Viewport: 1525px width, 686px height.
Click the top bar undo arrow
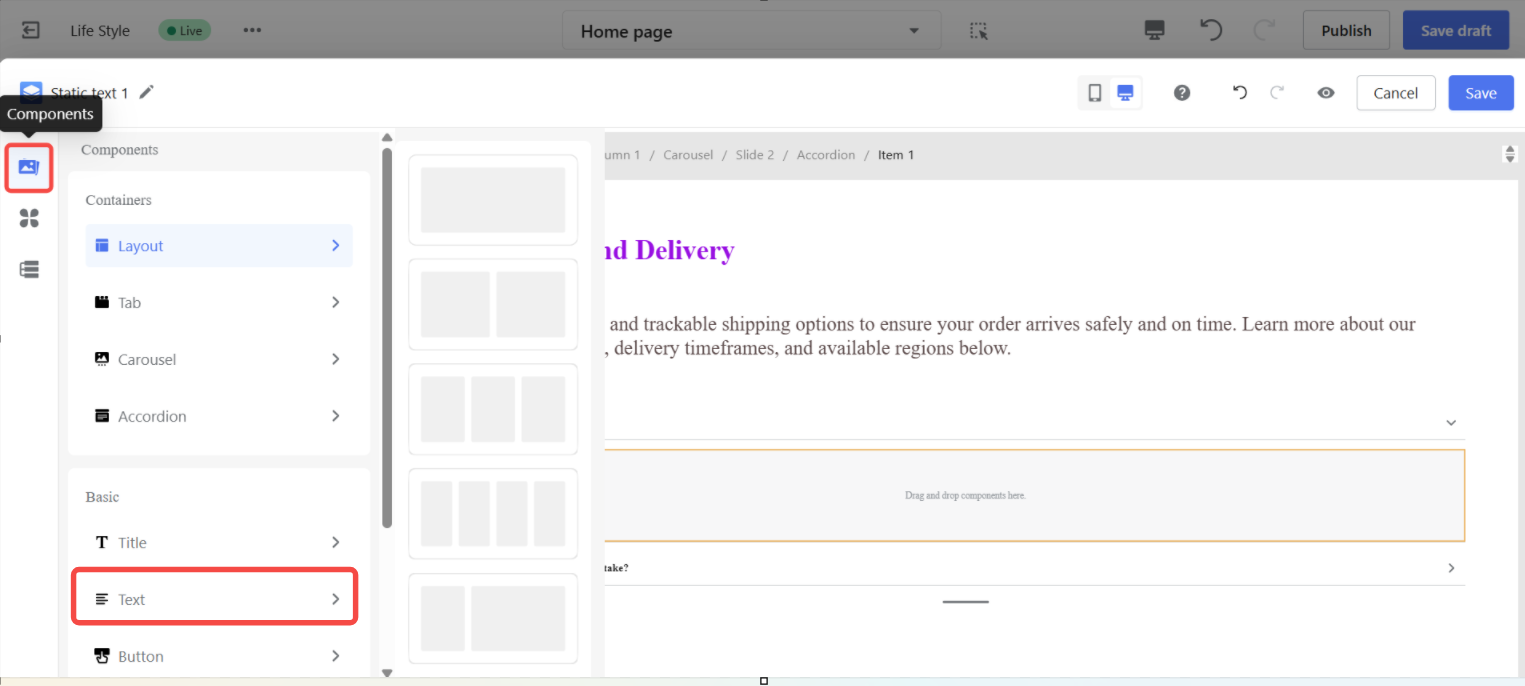(1211, 30)
